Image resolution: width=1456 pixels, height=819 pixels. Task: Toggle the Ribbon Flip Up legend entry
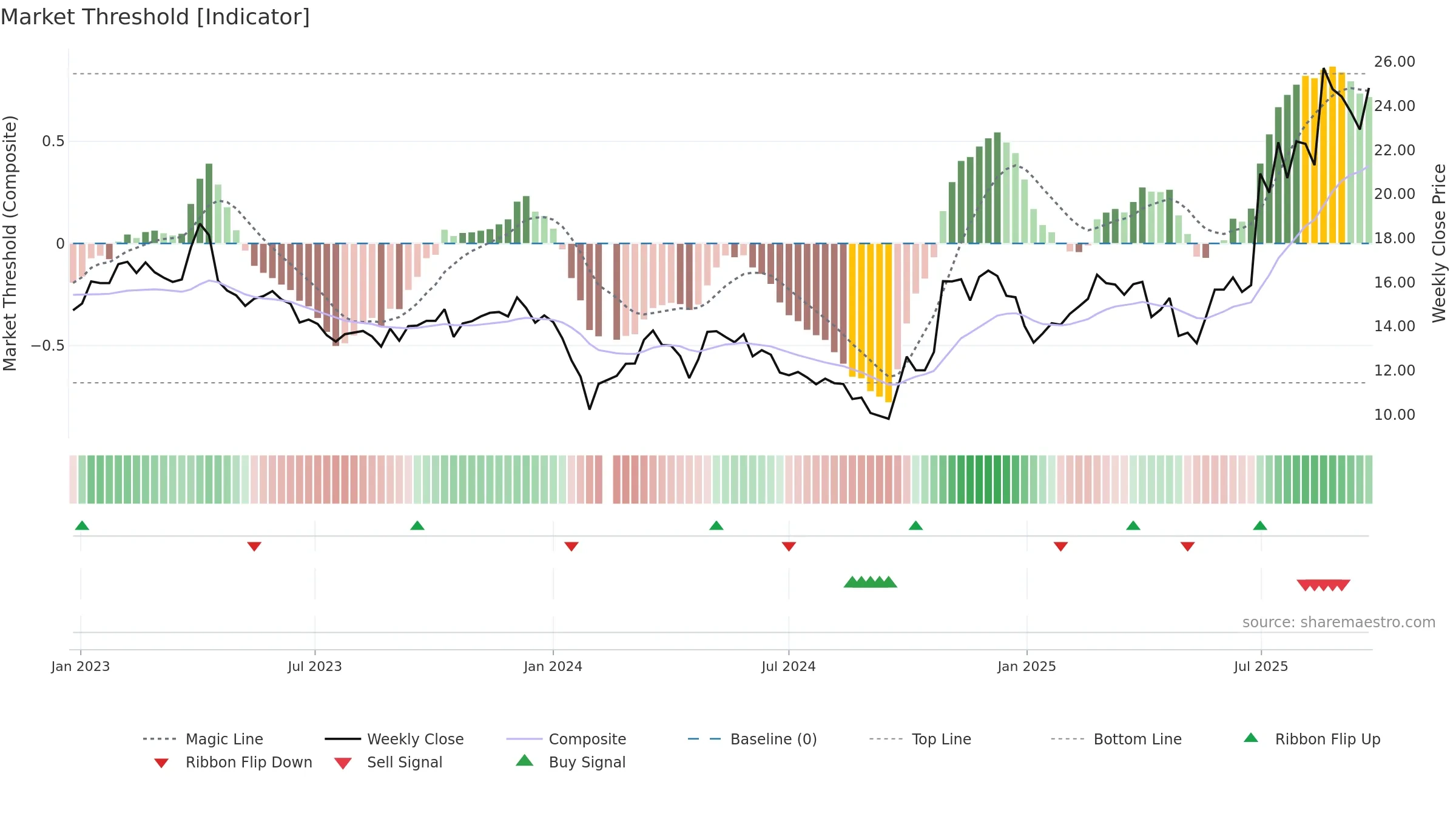(x=1312, y=739)
